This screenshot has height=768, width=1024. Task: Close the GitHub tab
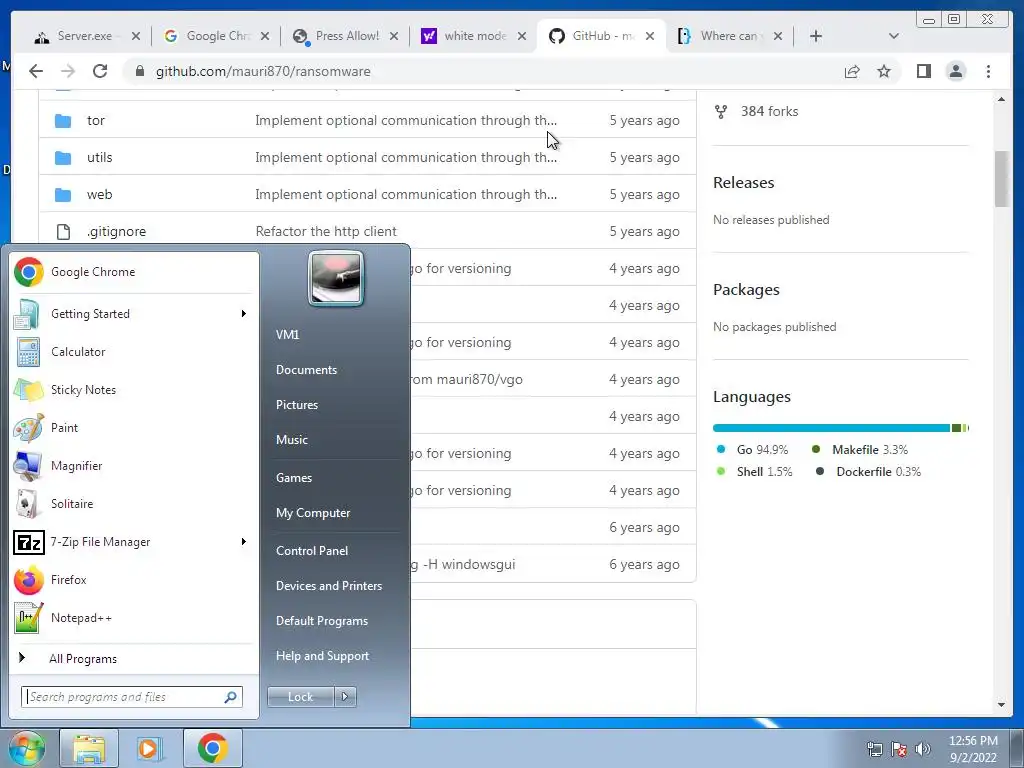pos(650,36)
